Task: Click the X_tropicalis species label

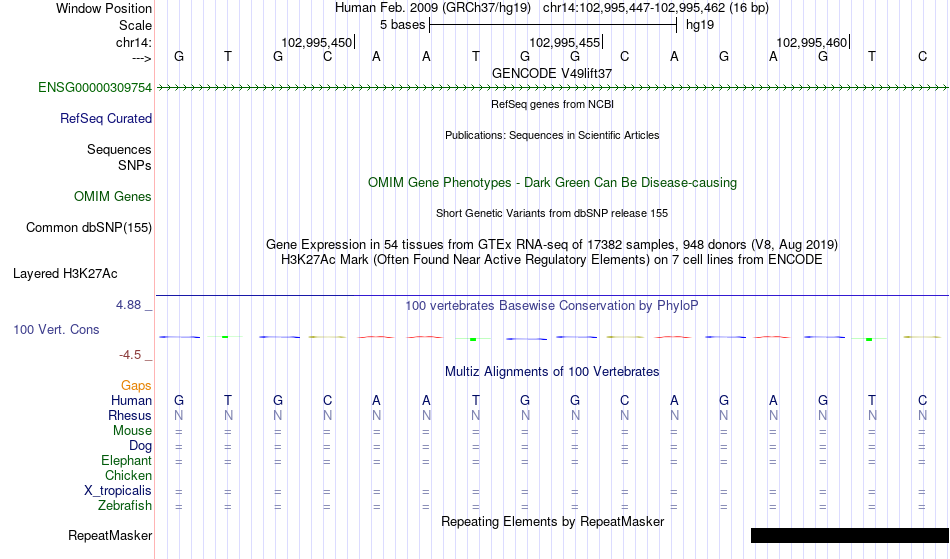Action: (118, 491)
